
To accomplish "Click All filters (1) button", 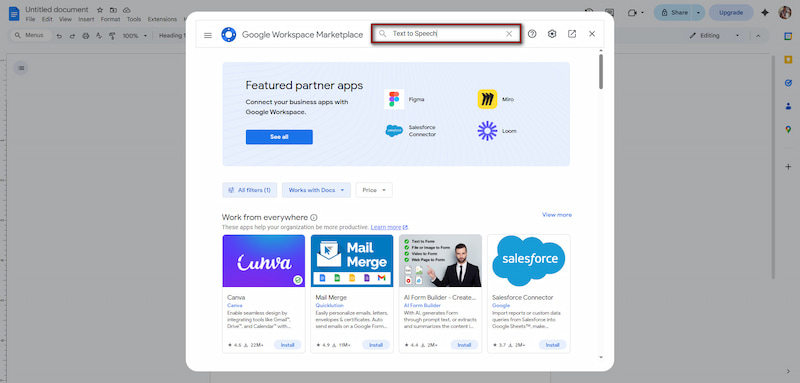I will (x=249, y=190).
